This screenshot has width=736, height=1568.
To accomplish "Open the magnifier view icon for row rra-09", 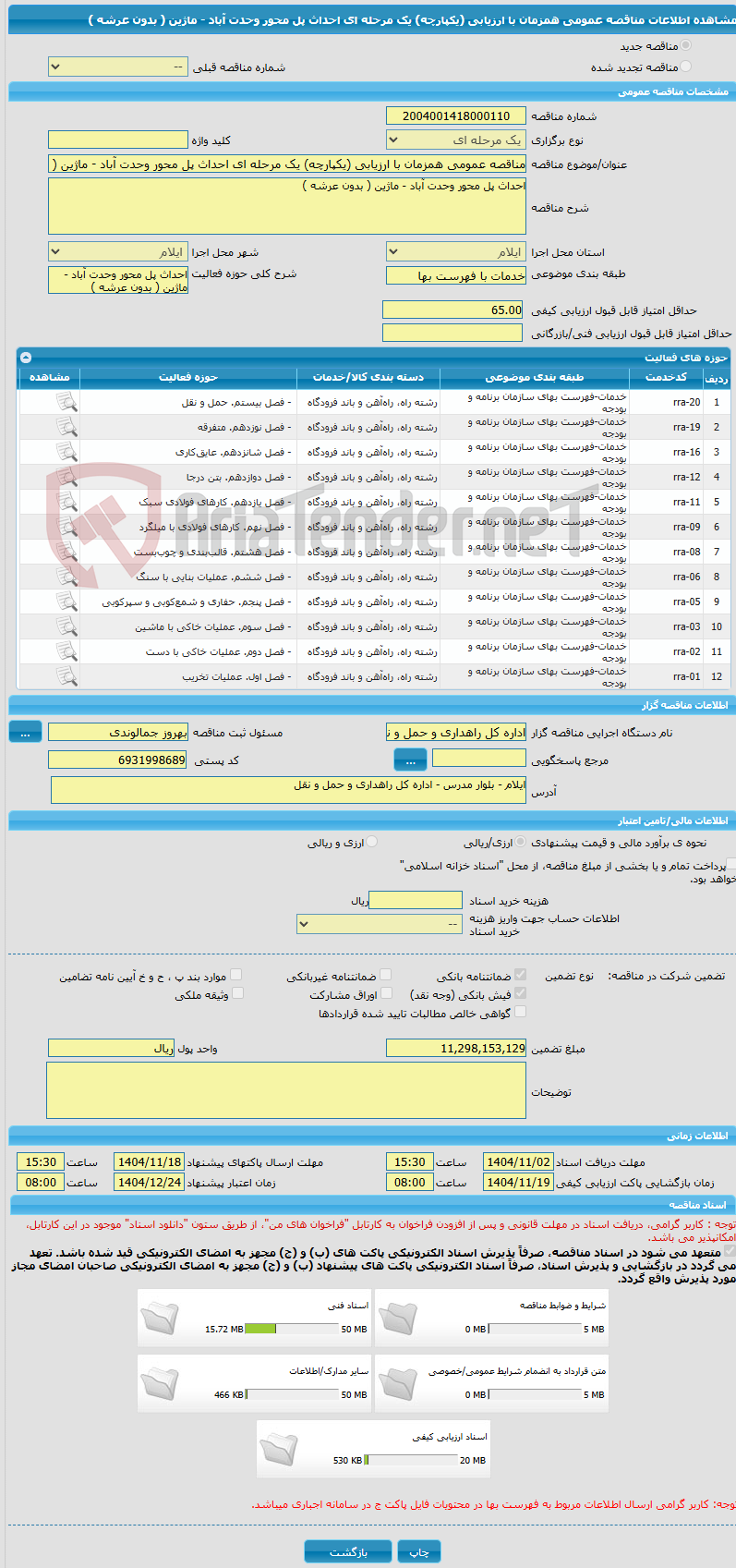I will pos(66,527).
